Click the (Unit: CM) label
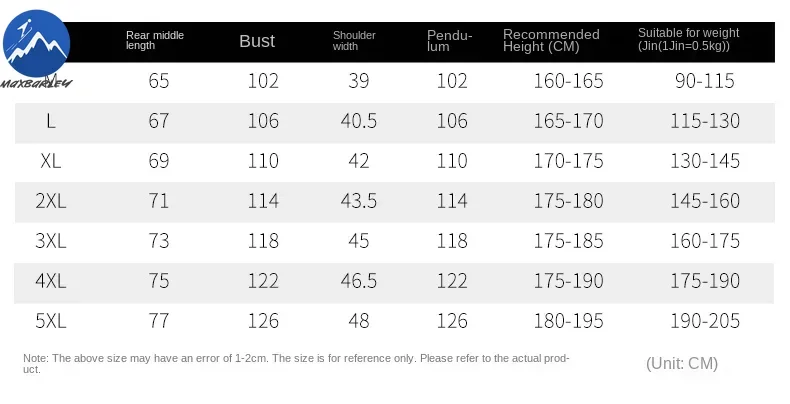The width and height of the screenshot is (790, 404). 682,363
